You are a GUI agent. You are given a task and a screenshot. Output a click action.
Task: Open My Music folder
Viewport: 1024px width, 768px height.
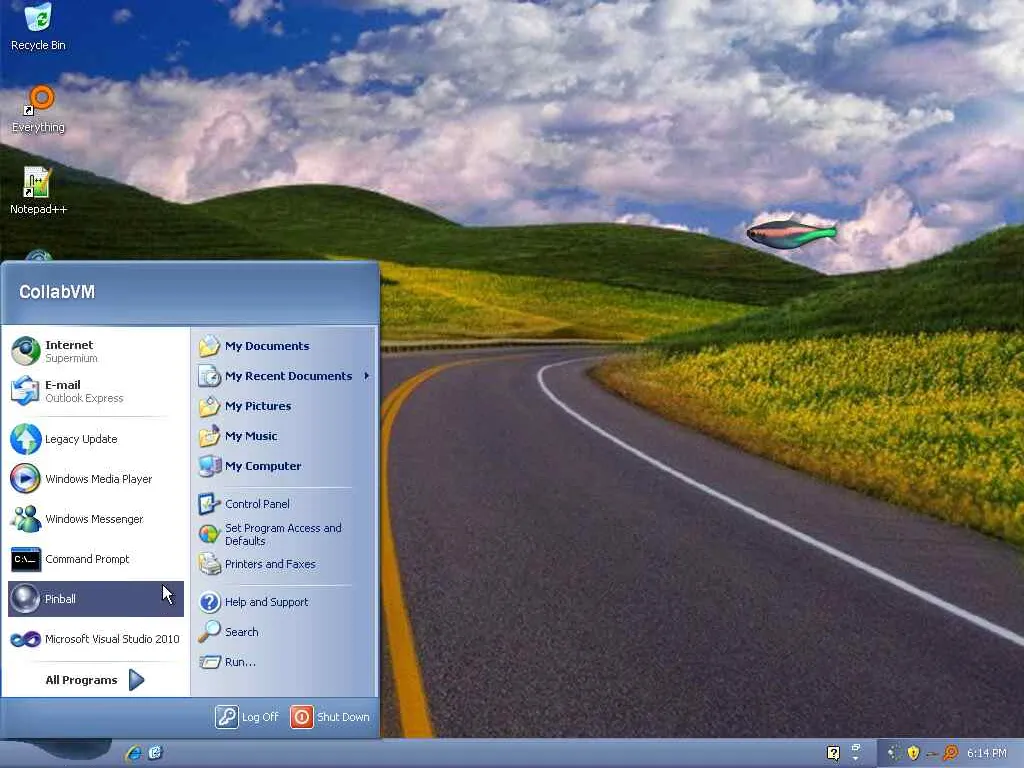coord(284,436)
